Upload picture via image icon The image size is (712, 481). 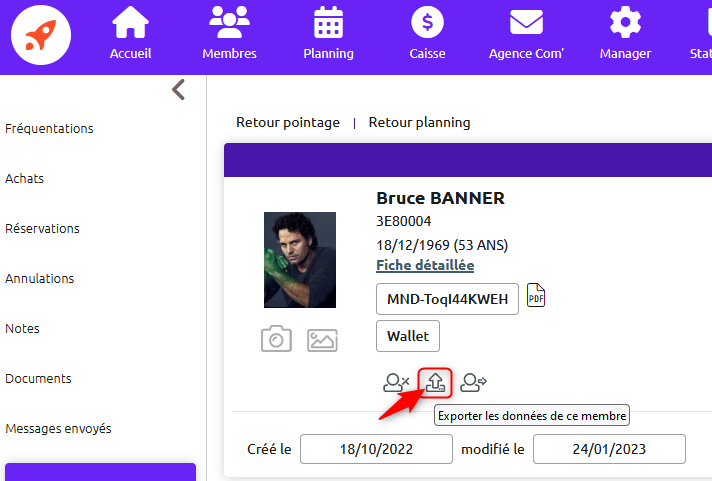pos(322,340)
